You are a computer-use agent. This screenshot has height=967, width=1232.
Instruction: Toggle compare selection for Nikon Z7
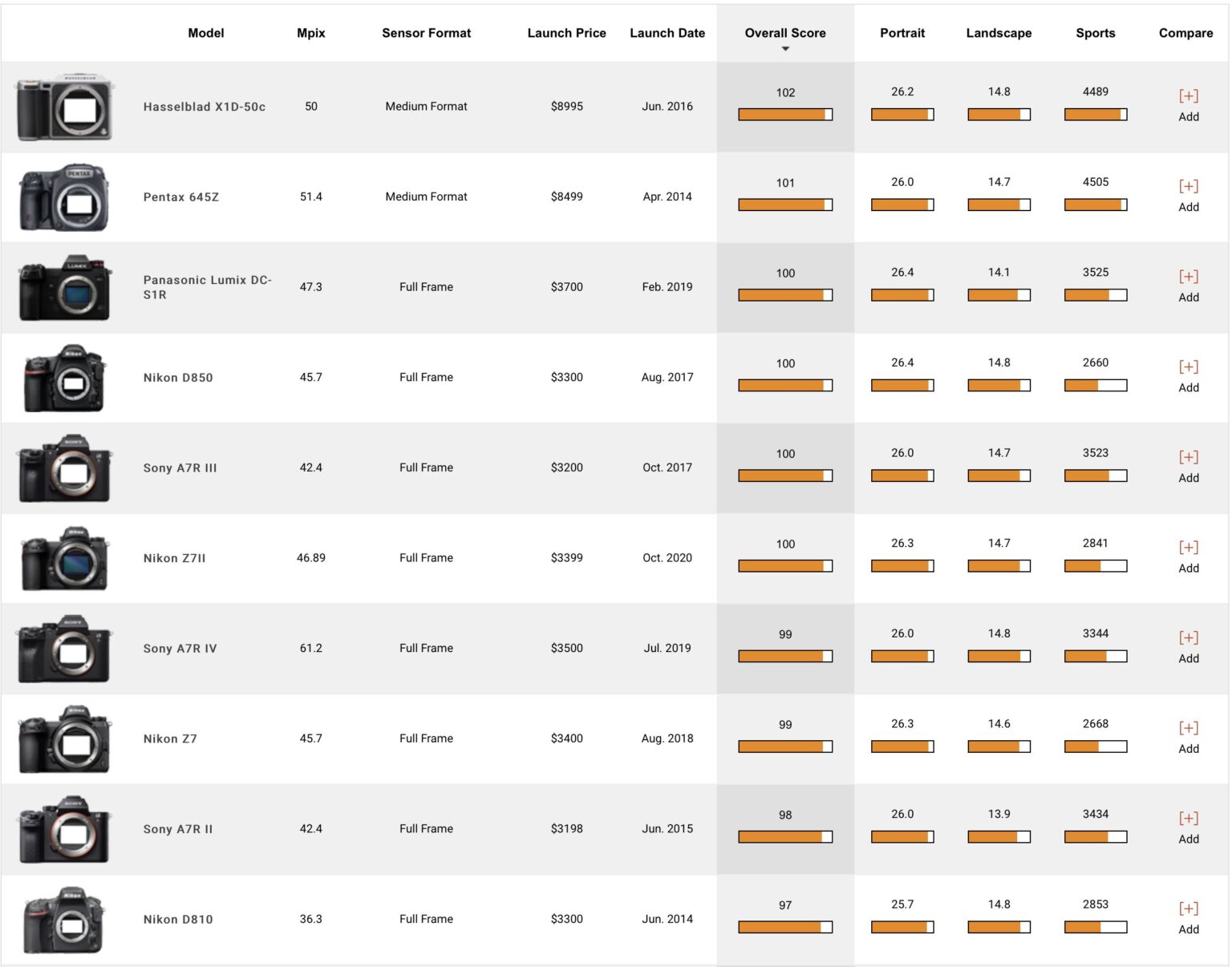(x=1189, y=728)
